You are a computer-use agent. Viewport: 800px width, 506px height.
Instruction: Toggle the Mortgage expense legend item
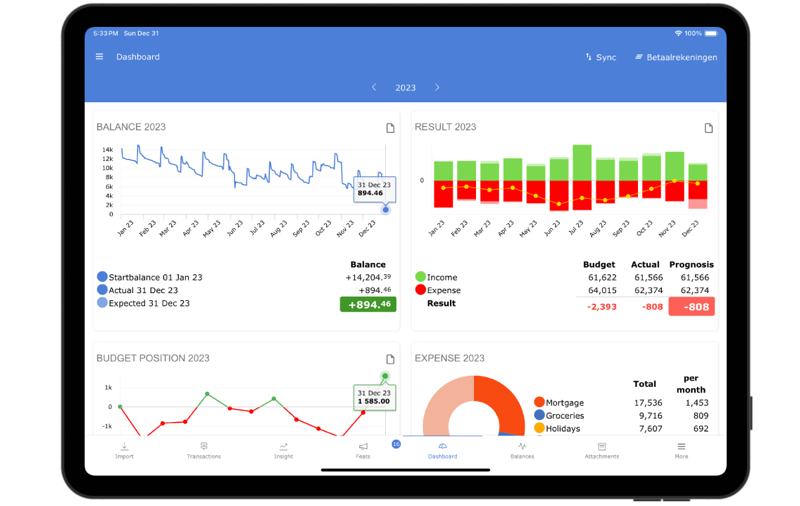click(539, 402)
